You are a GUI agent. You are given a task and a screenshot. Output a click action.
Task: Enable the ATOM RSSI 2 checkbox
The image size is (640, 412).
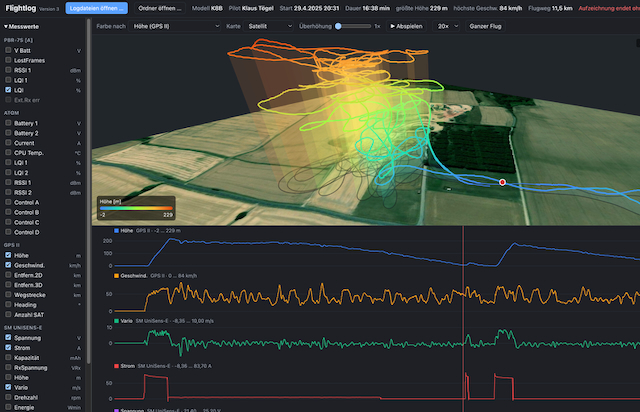(8, 192)
